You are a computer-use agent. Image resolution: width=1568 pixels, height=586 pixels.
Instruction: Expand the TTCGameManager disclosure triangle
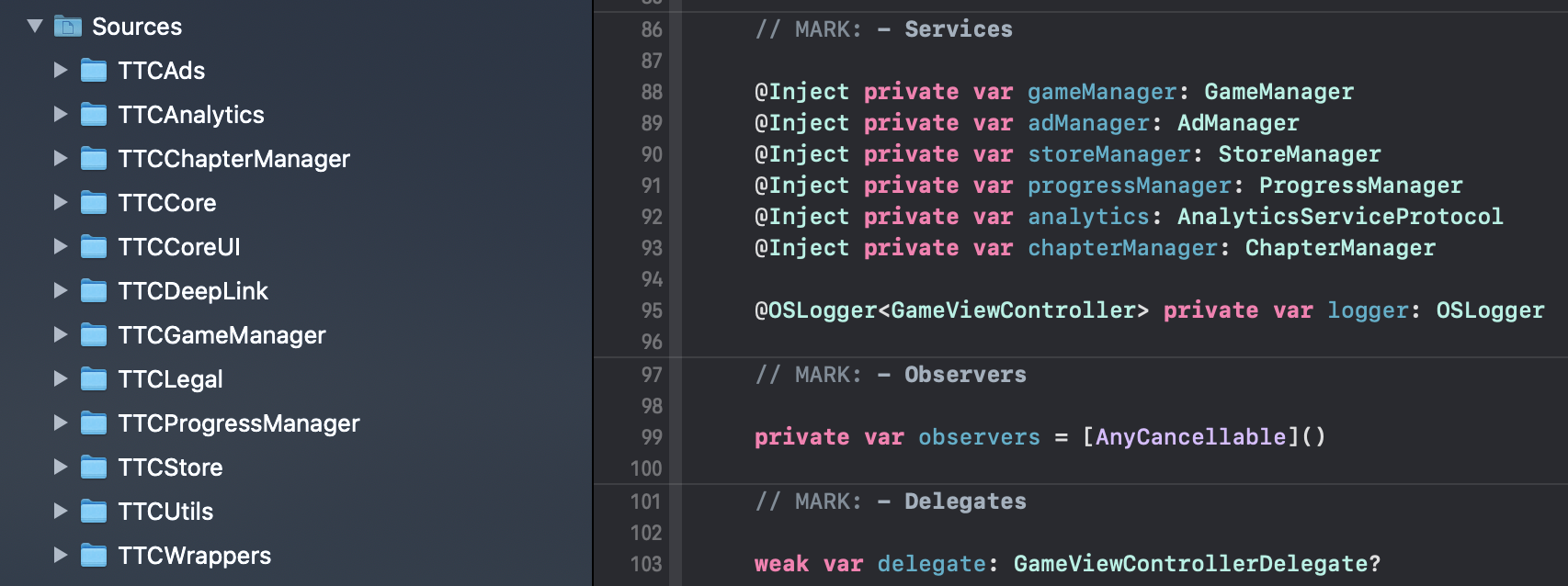tap(61, 334)
